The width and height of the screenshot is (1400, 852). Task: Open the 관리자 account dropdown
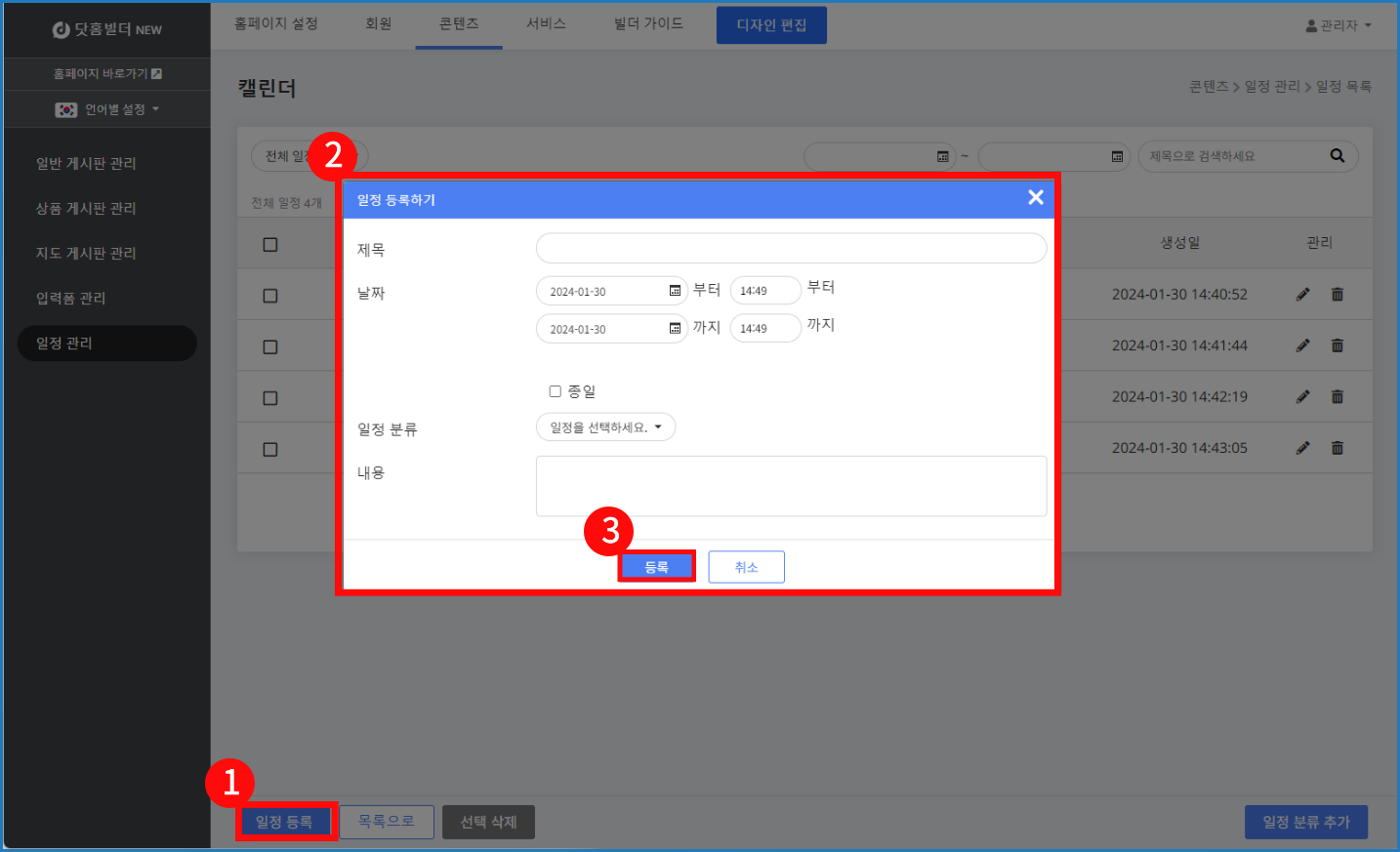point(1338,25)
